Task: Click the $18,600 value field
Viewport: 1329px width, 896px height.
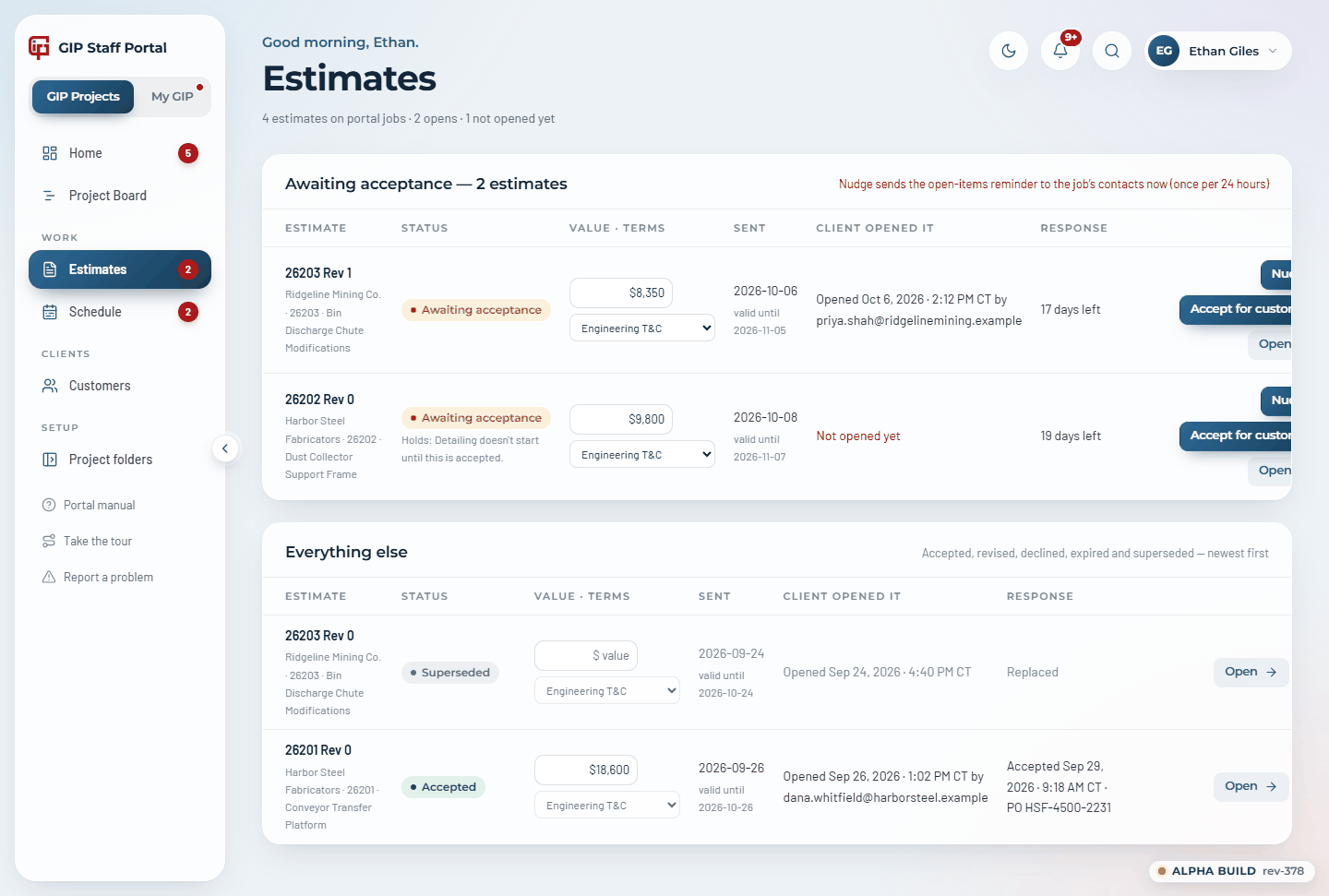Action: tap(586, 770)
